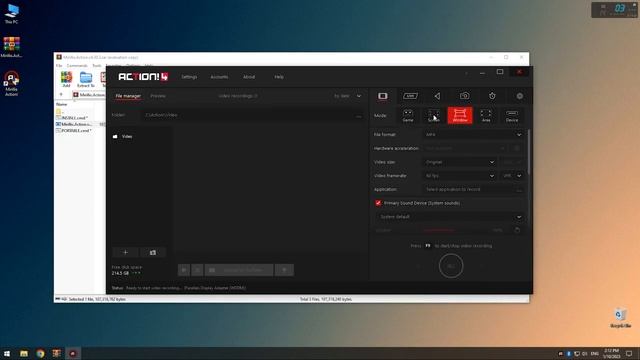Open the About menu in Action!

coord(249,77)
